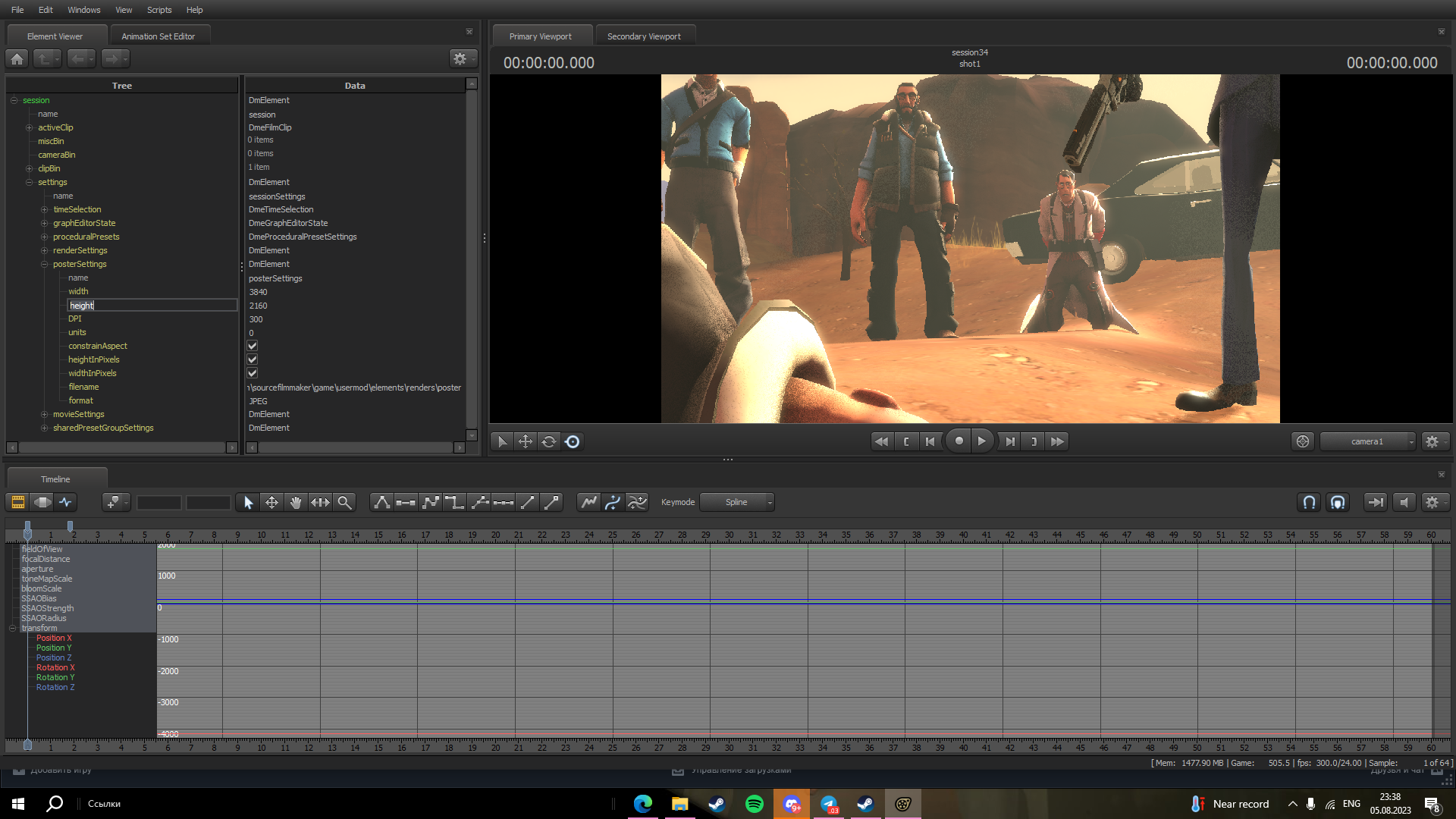This screenshot has height=819, width=1456.
Task: Click the mute speaker icon in timeline
Action: (1404, 502)
